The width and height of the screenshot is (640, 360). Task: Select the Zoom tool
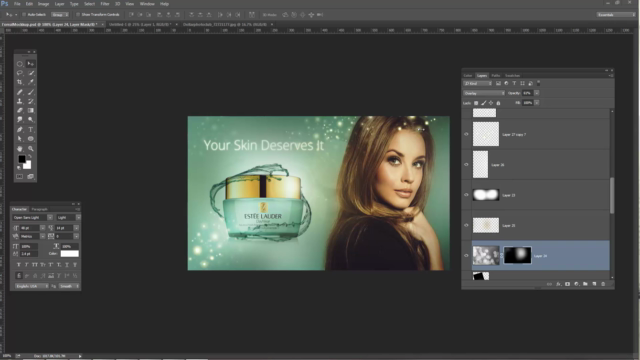pos(31,149)
